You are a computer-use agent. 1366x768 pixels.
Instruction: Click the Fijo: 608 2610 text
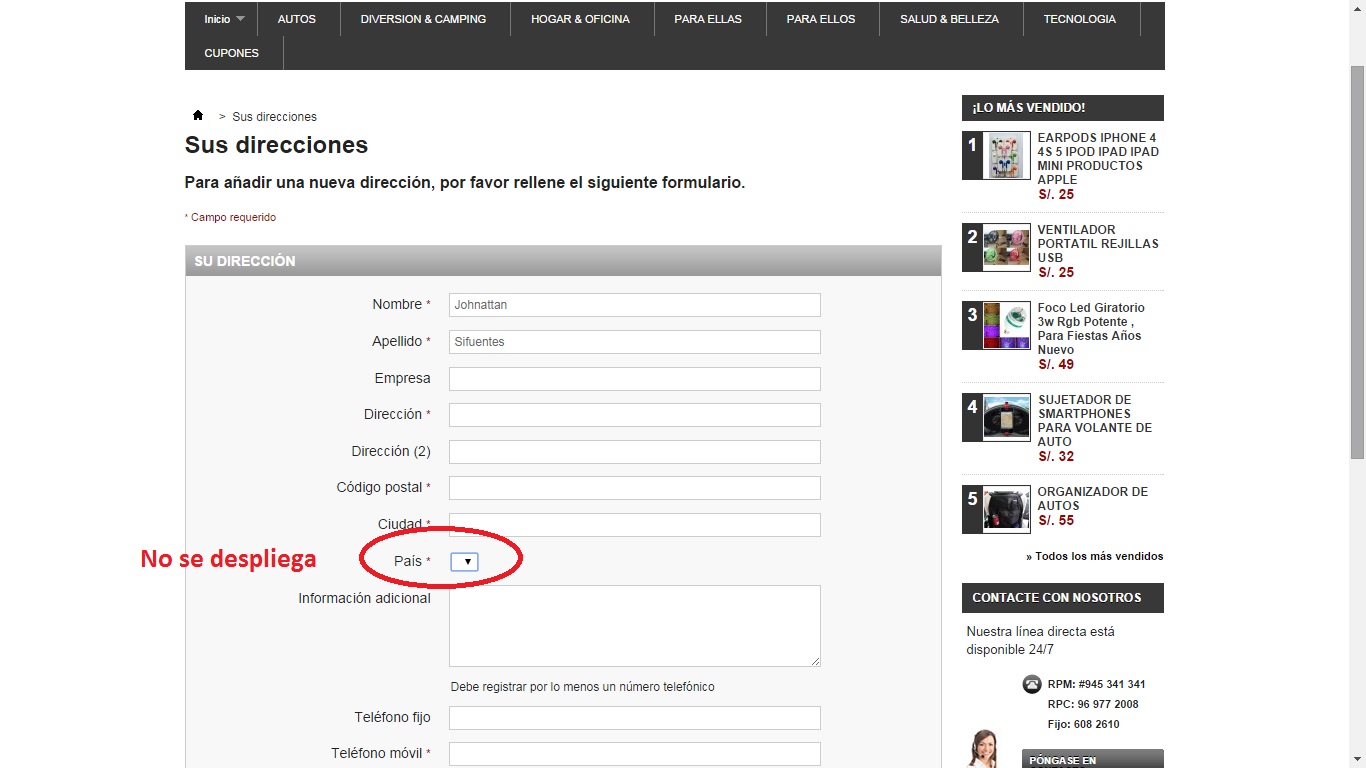(1084, 724)
